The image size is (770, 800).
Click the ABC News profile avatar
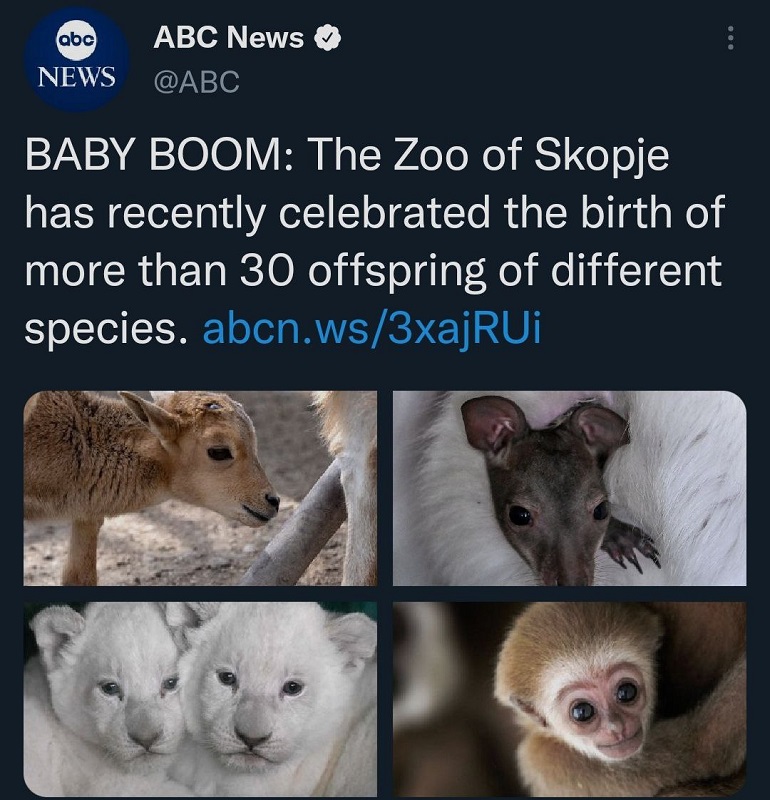tap(77, 58)
